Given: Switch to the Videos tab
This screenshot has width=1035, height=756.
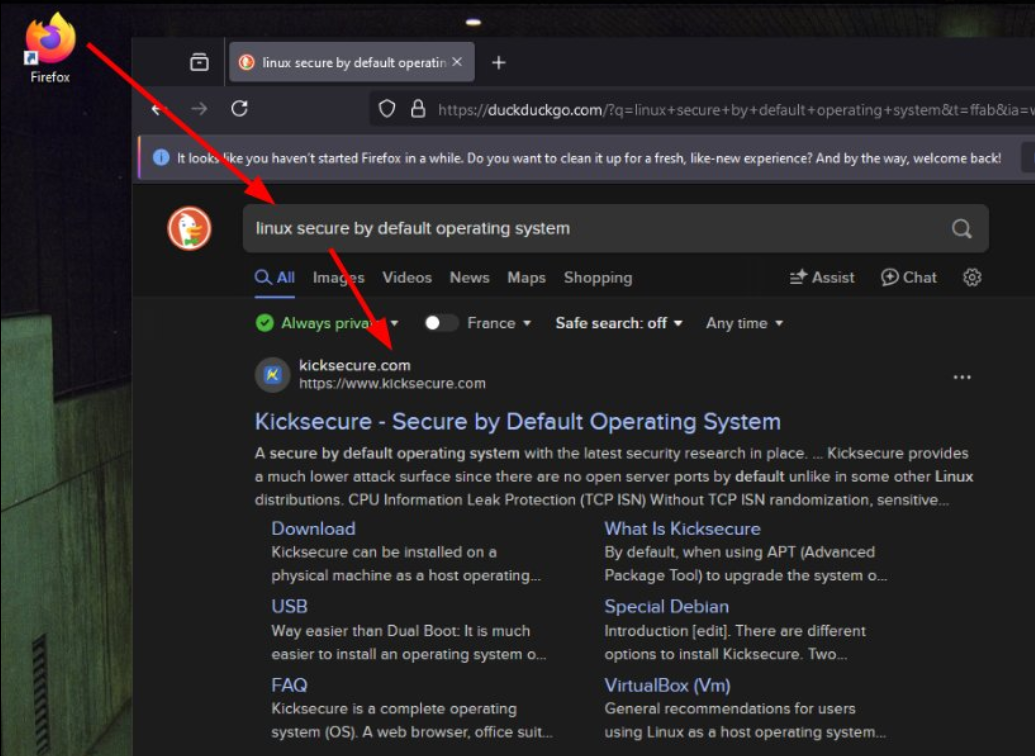Looking at the screenshot, I should (407, 278).
